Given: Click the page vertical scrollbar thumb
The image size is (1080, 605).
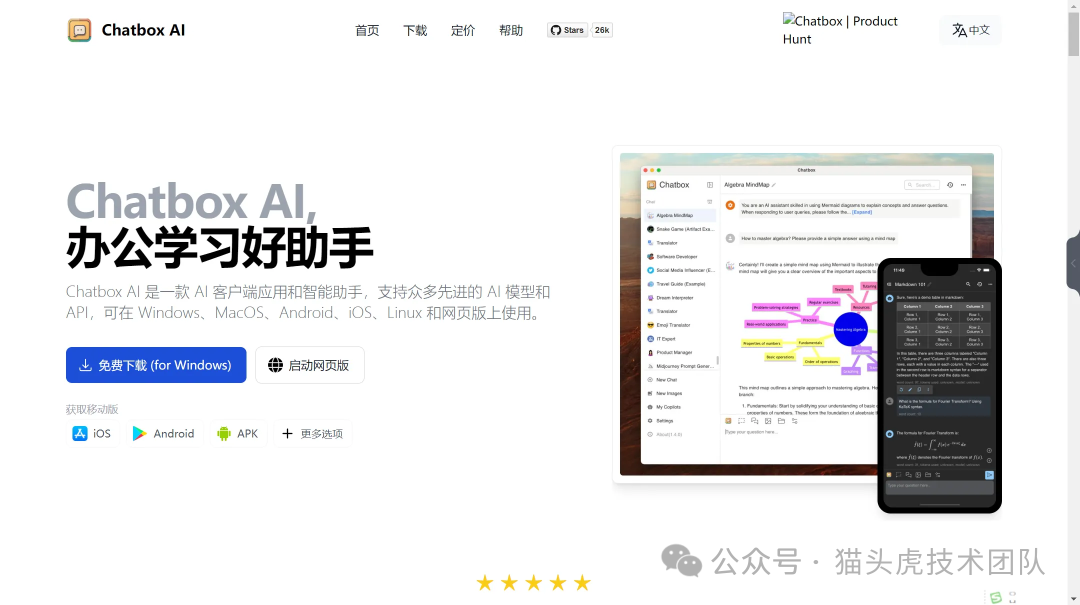Looking at the screenshot, I should [x=1074, y=34].
